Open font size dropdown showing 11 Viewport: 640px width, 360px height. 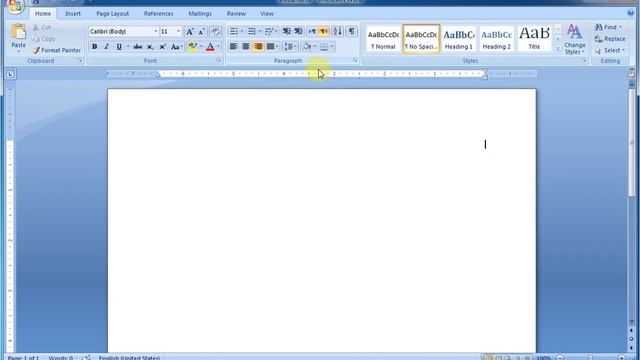click(x=178, y=31)
